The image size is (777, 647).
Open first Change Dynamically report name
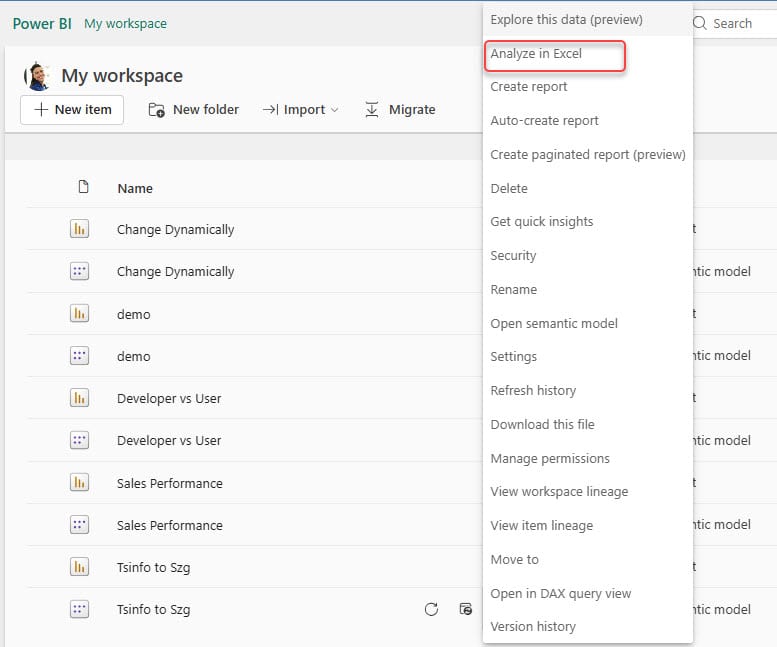coord(175,229)
